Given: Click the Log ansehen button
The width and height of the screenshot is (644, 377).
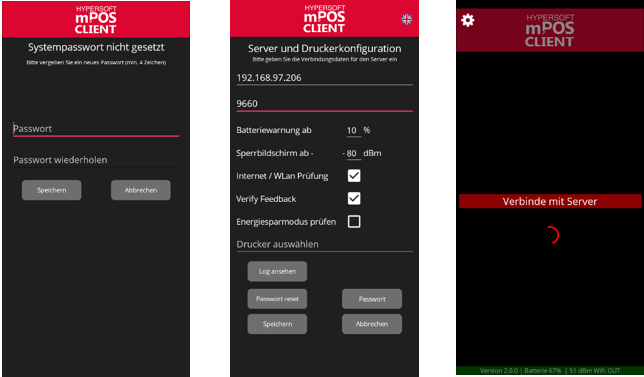Looking at the screenshot, I should click(277, 271).
